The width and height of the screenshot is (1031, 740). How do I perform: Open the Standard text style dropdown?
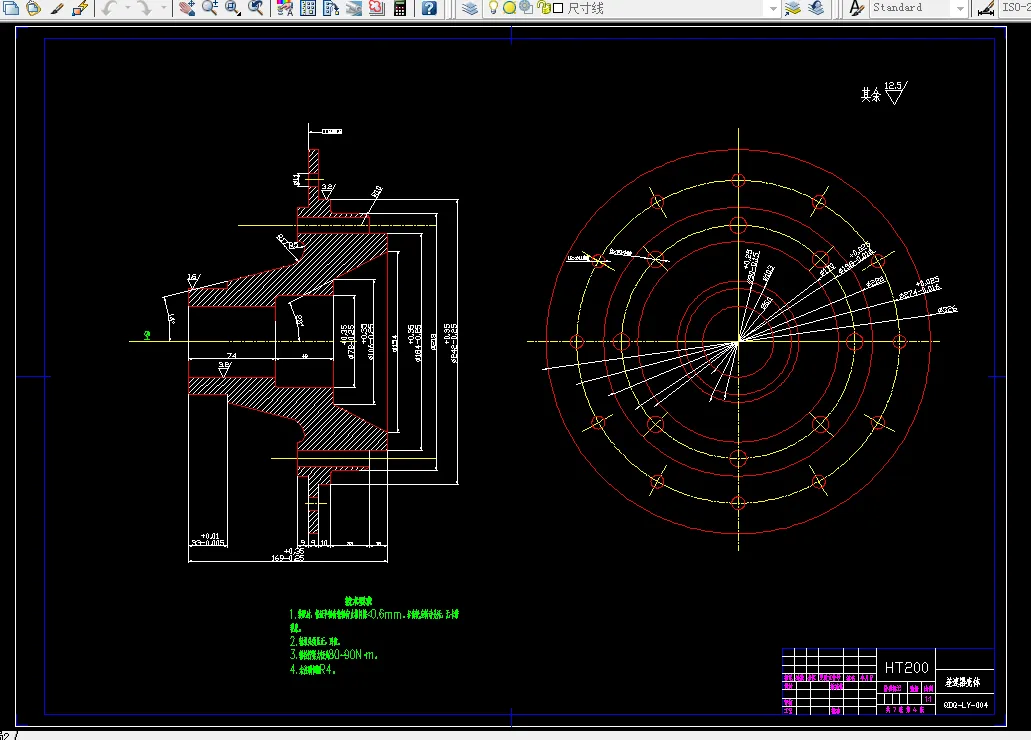pos(959,8)
